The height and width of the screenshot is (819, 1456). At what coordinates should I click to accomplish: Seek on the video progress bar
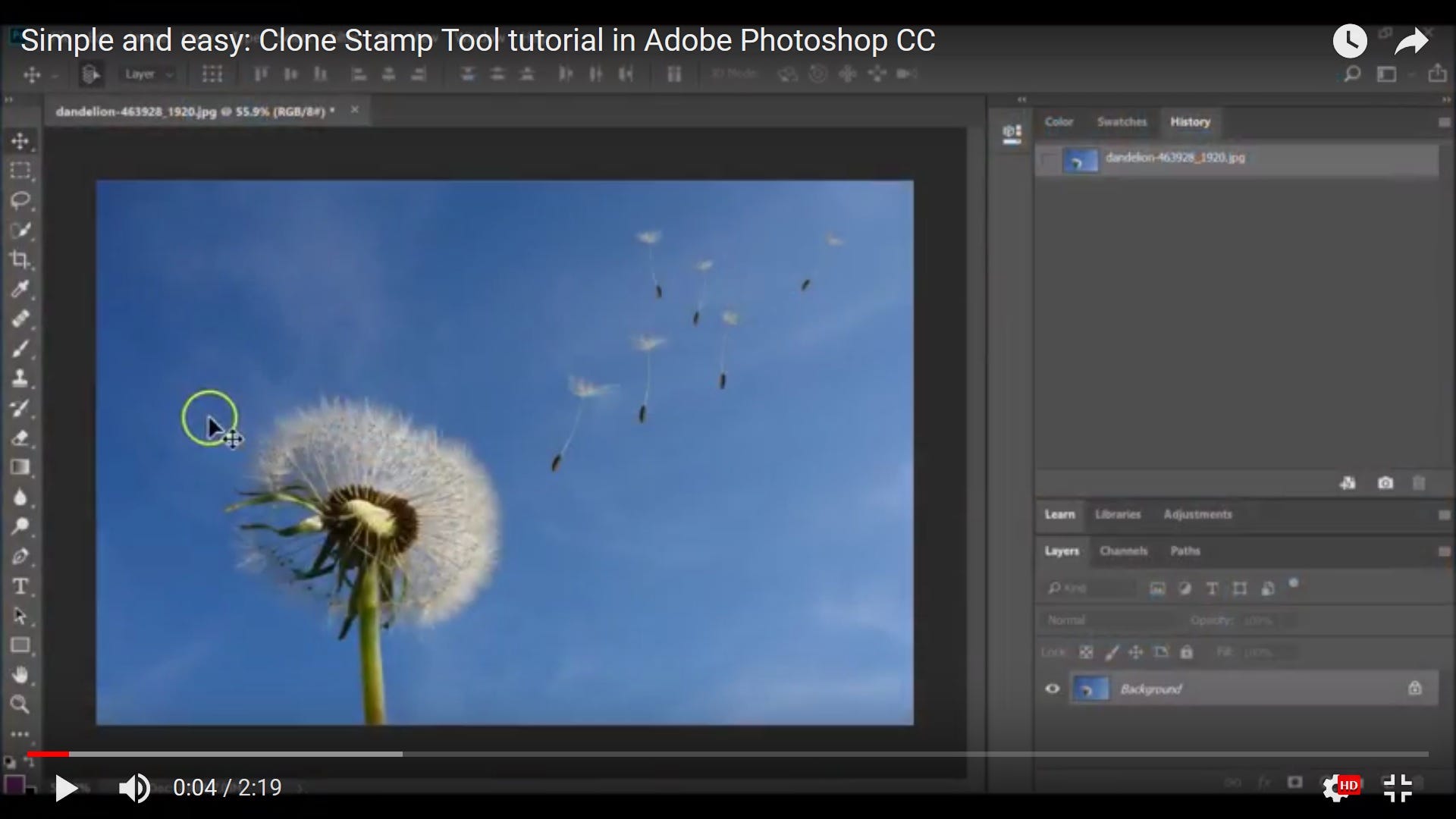[728, 754]
